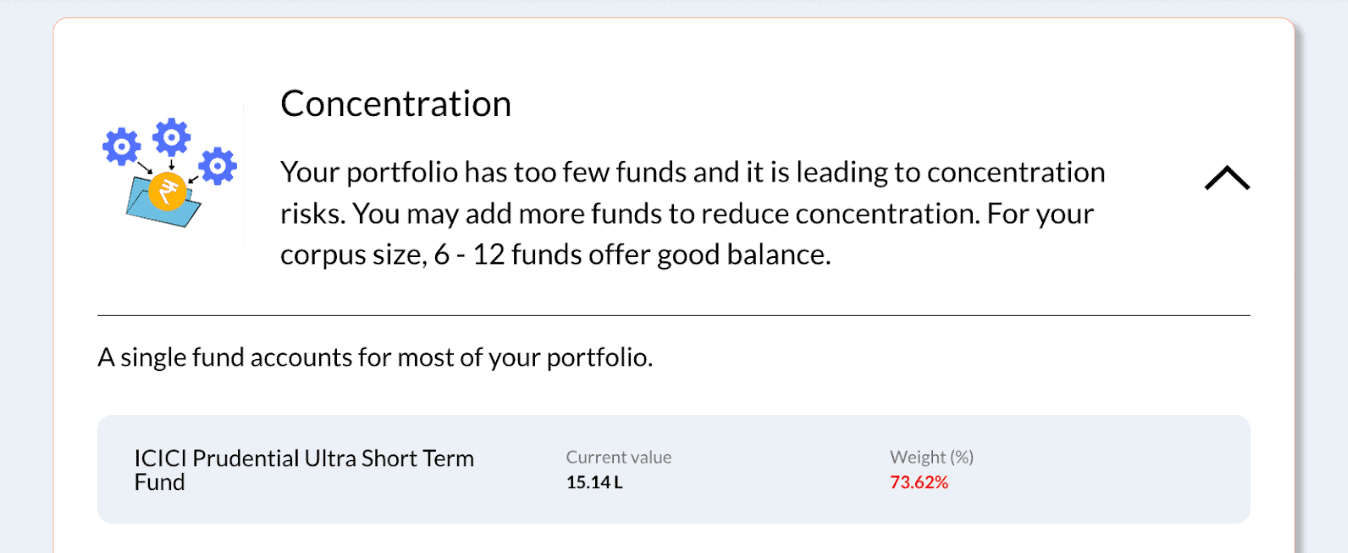This screenshot has height=553, width=1348.
Task: Click the Weight (%) label
Action: 932,457
